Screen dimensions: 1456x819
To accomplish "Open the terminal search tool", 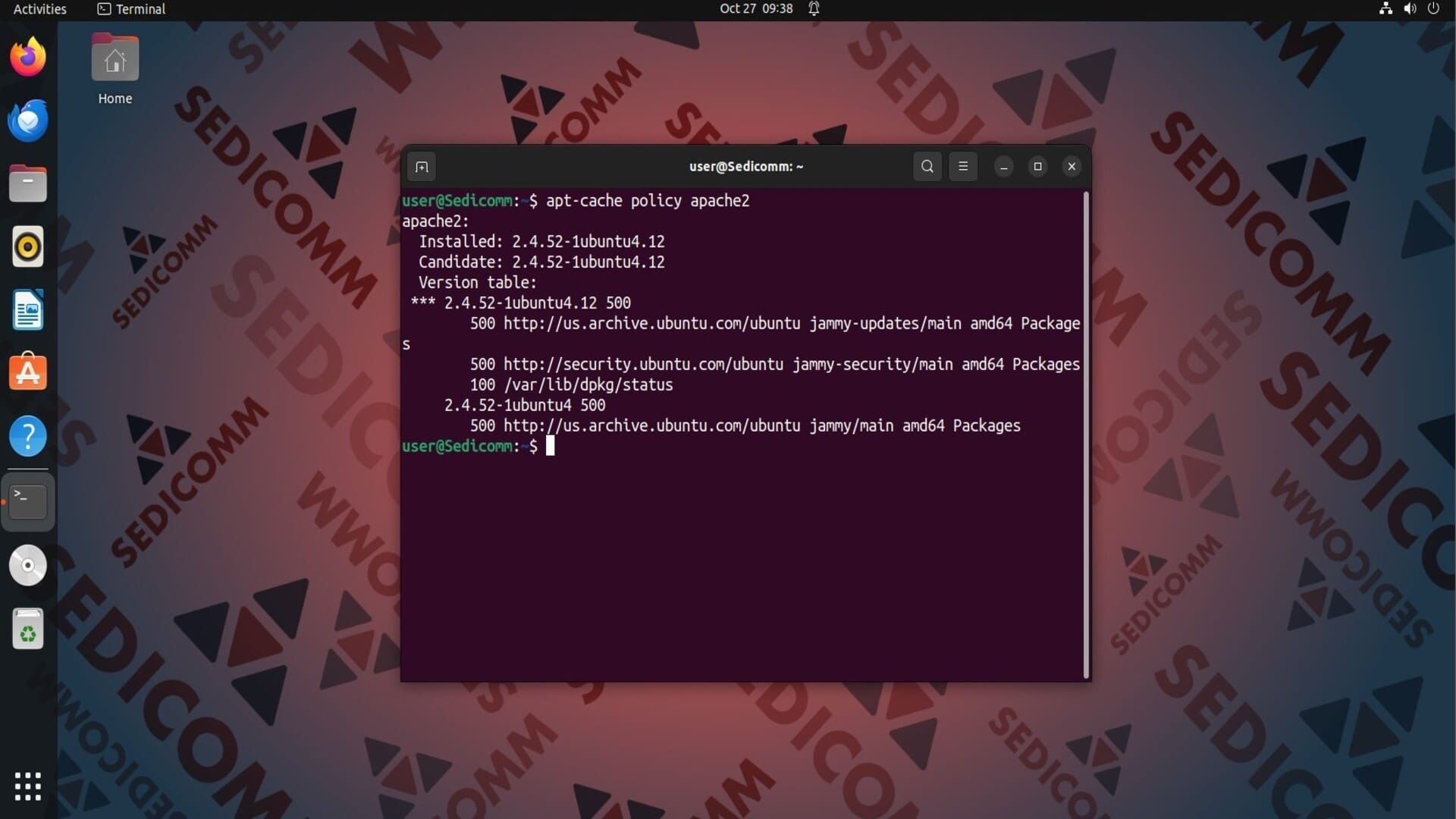I will [927, 167].
